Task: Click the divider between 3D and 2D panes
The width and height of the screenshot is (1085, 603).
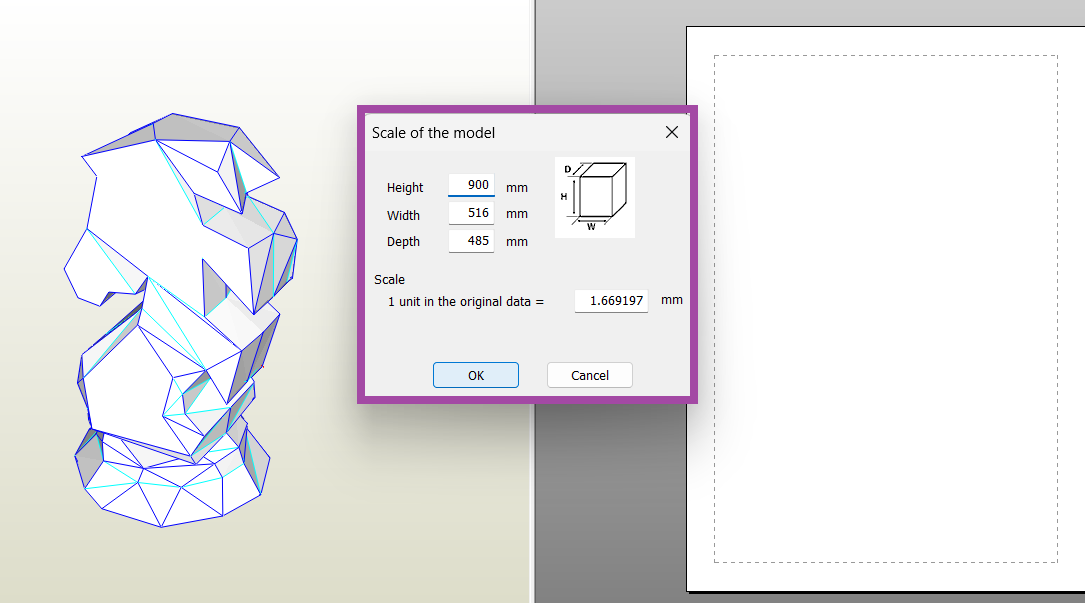Action: (533, 500)
